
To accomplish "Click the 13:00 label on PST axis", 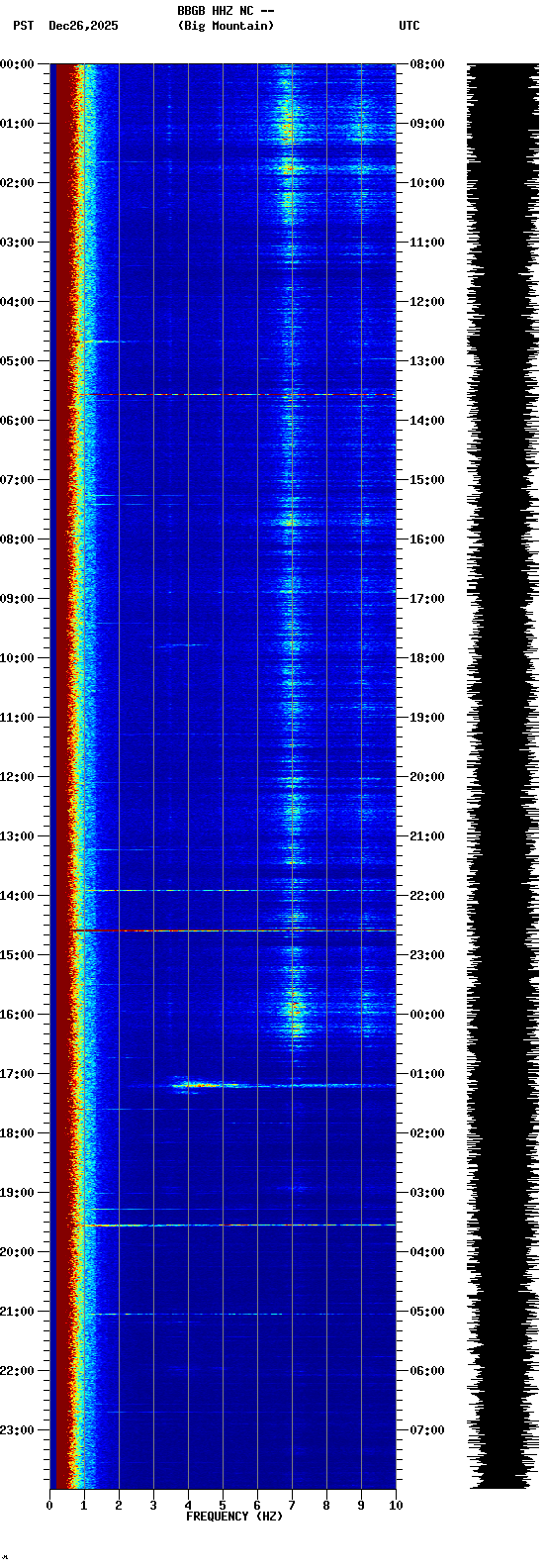I will click(18, 836).
